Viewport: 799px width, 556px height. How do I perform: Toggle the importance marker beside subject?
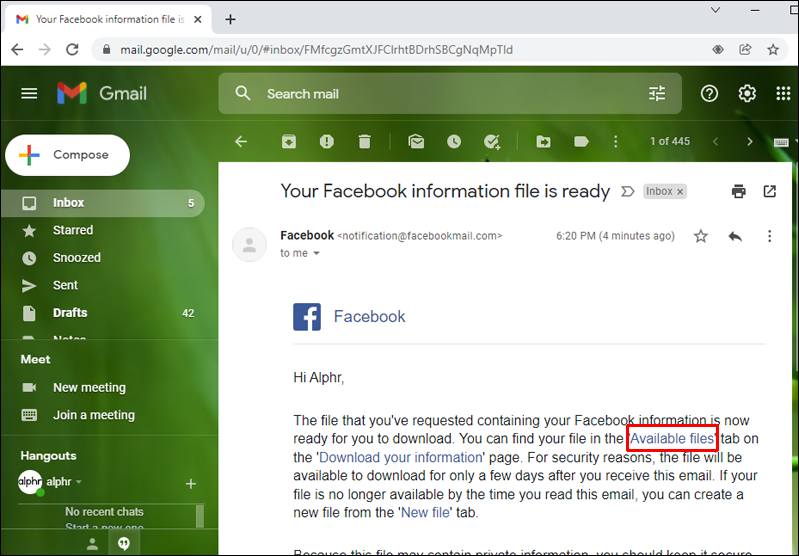point(627,191)
